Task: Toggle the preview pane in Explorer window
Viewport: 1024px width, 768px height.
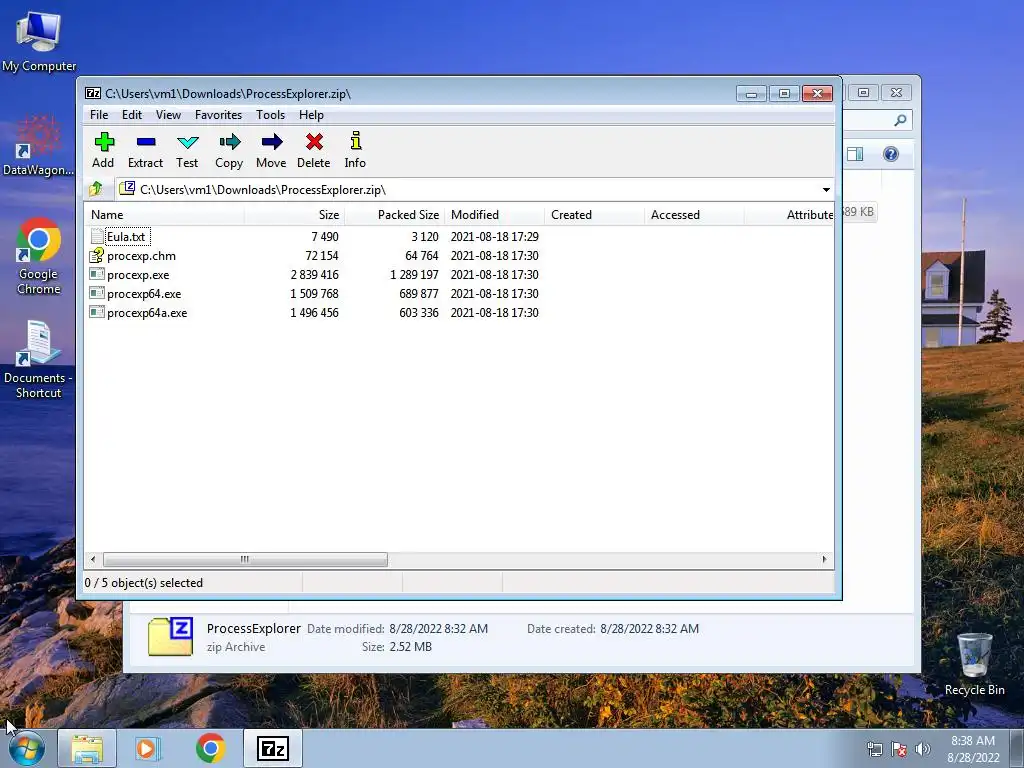Action: 855,154
